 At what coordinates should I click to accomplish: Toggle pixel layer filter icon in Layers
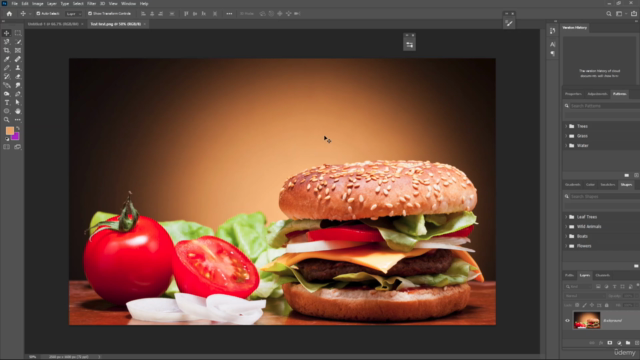coord(598,287)
